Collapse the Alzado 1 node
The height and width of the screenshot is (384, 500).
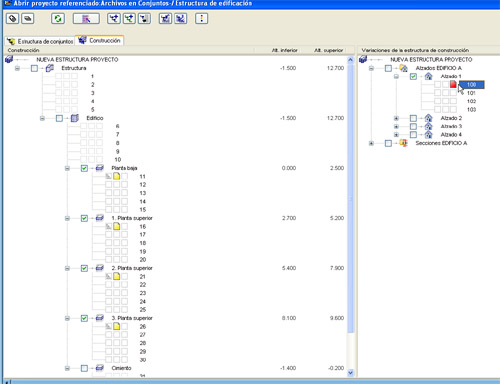396,77
